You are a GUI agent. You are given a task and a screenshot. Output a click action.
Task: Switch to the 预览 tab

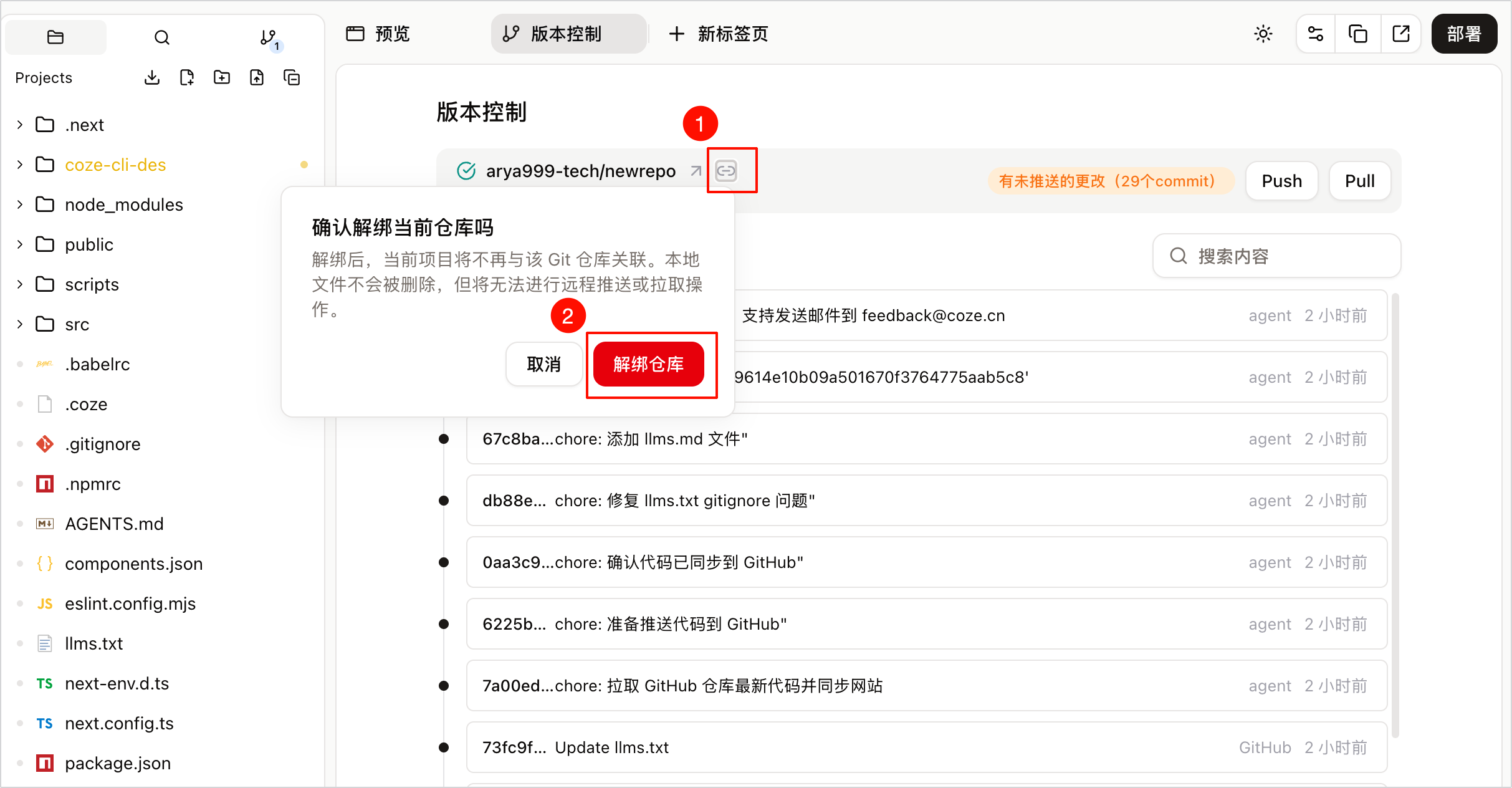[x=378, y=34]
